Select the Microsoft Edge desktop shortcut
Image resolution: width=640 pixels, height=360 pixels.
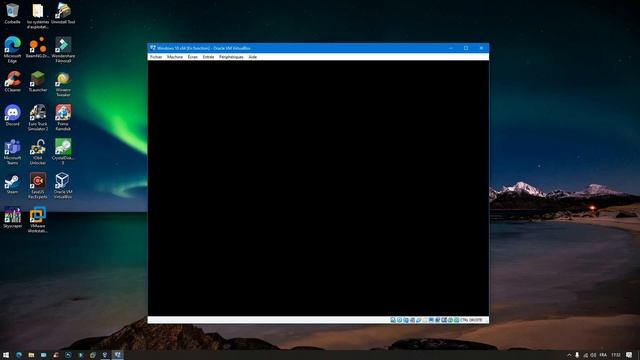click(12, 50)
